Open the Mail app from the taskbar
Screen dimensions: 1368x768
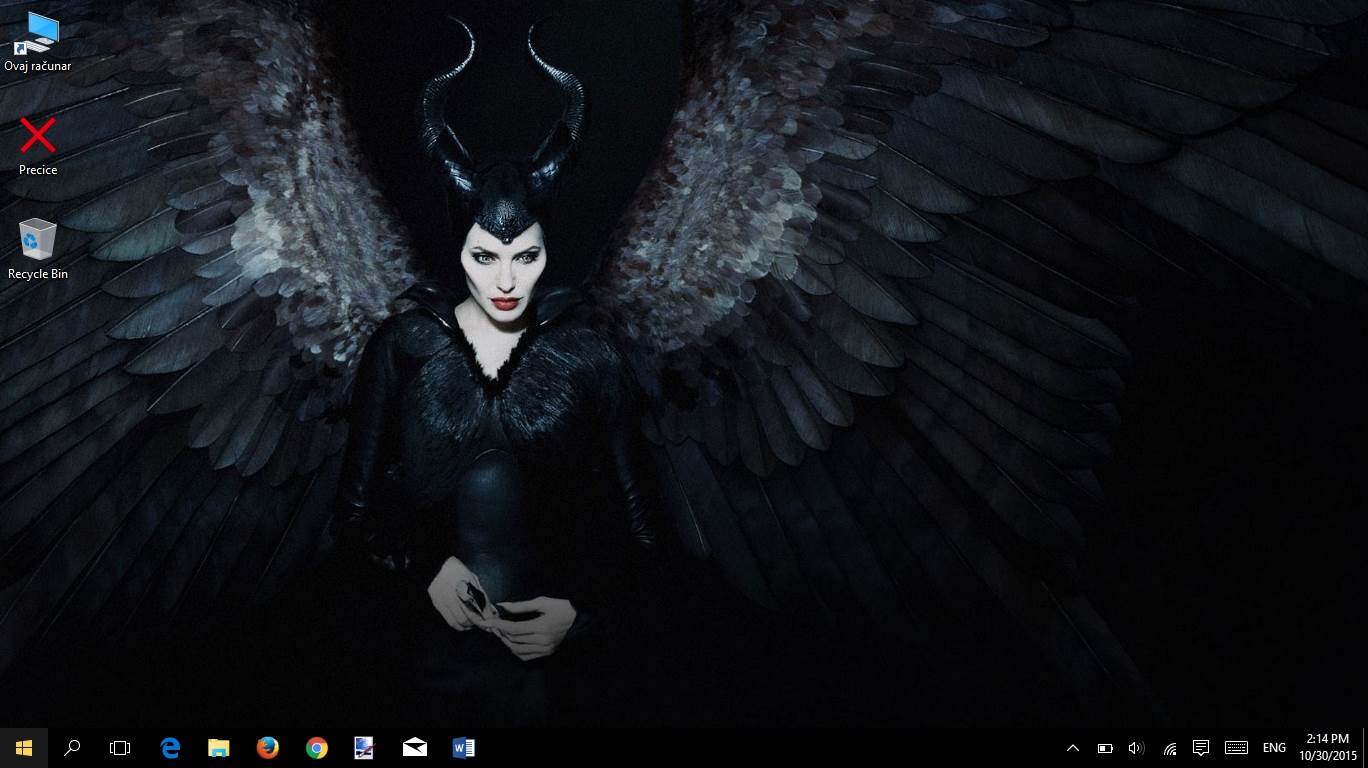coord(414,748)
